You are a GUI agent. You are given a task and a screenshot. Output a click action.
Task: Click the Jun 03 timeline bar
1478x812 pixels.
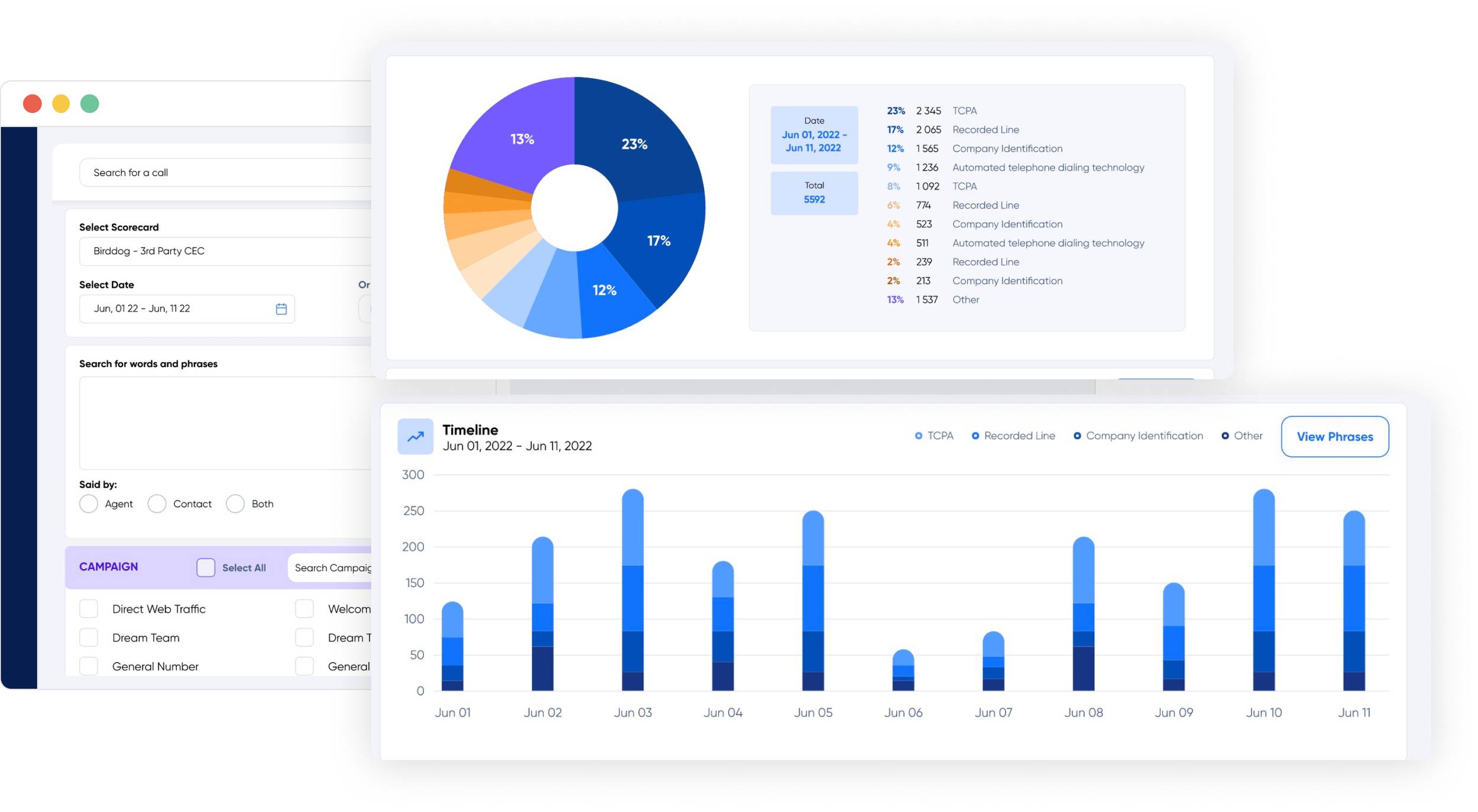(632, 590)
